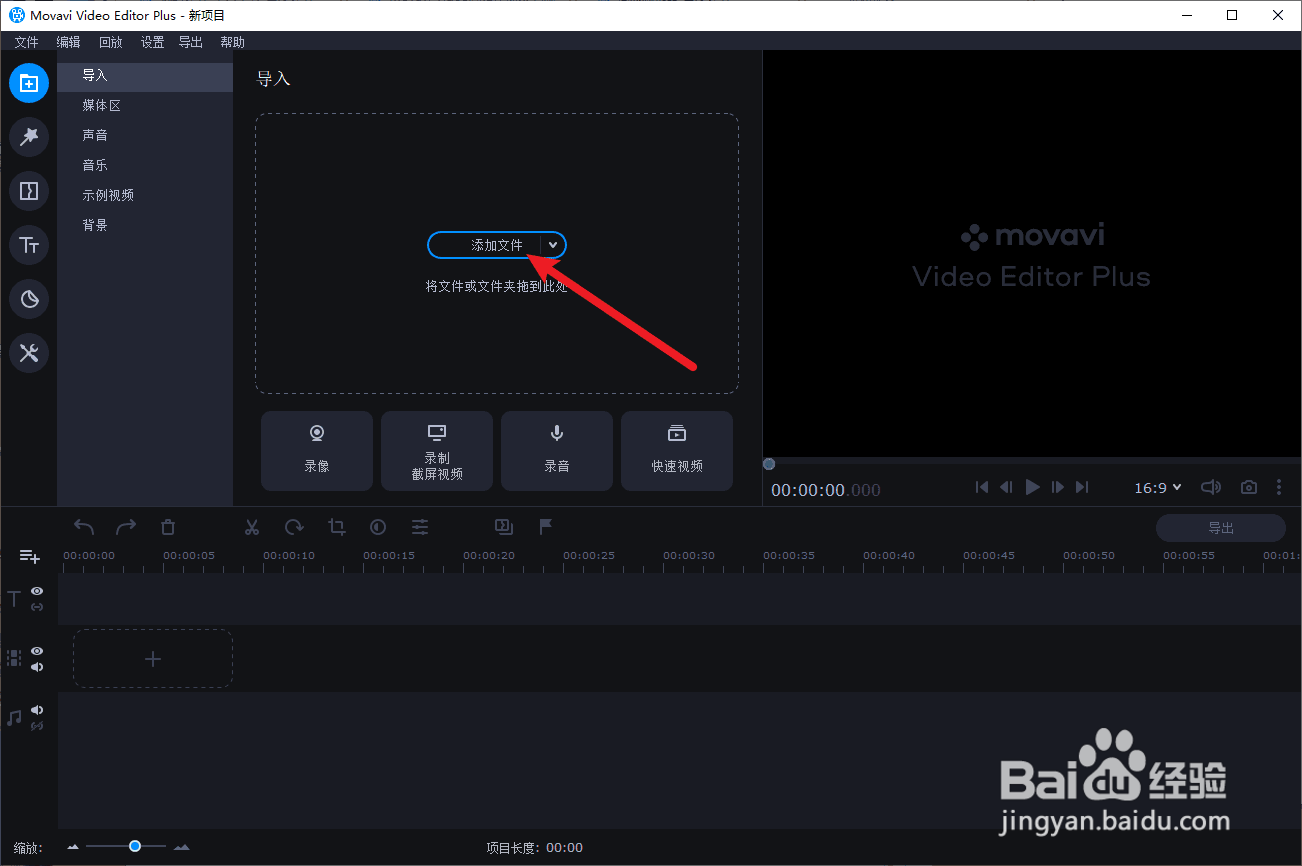Click the Transition wizard icon

click(x=504, y=527)
